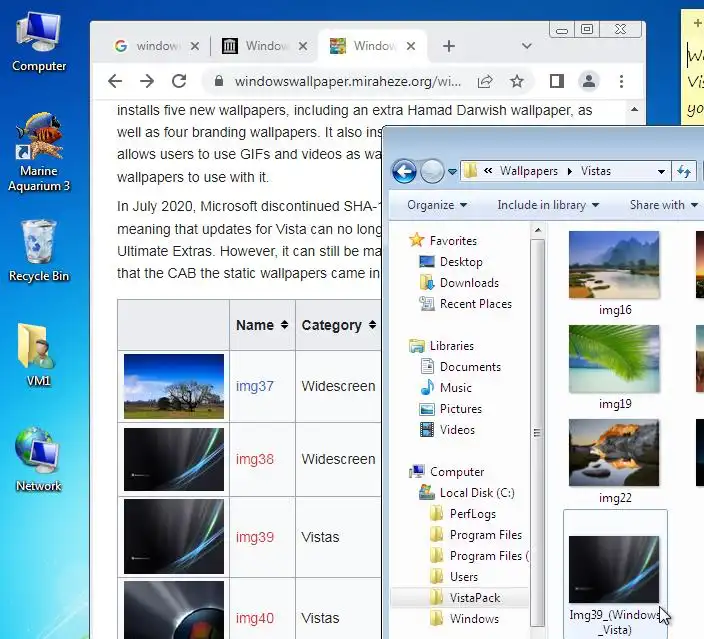Reload the Chrome page
Viewport: 704px width, 639px height.
click(179, 81)
